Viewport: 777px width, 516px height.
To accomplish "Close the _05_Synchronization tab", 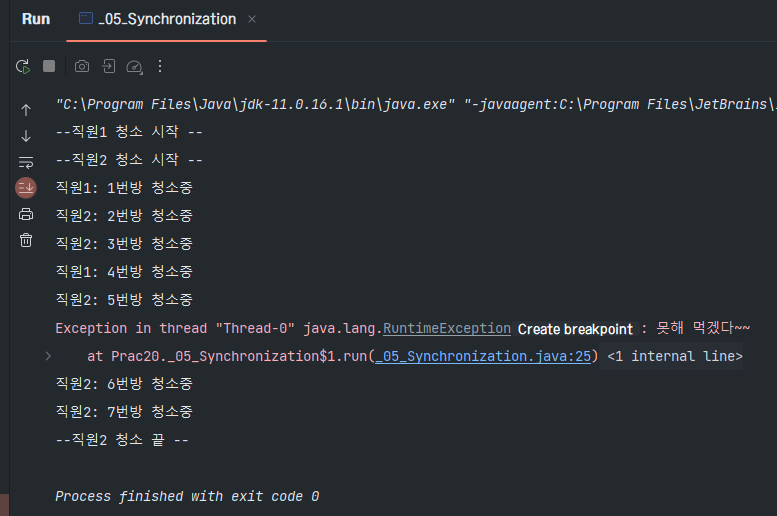I will pyautogui.click(x=252, y=19).
